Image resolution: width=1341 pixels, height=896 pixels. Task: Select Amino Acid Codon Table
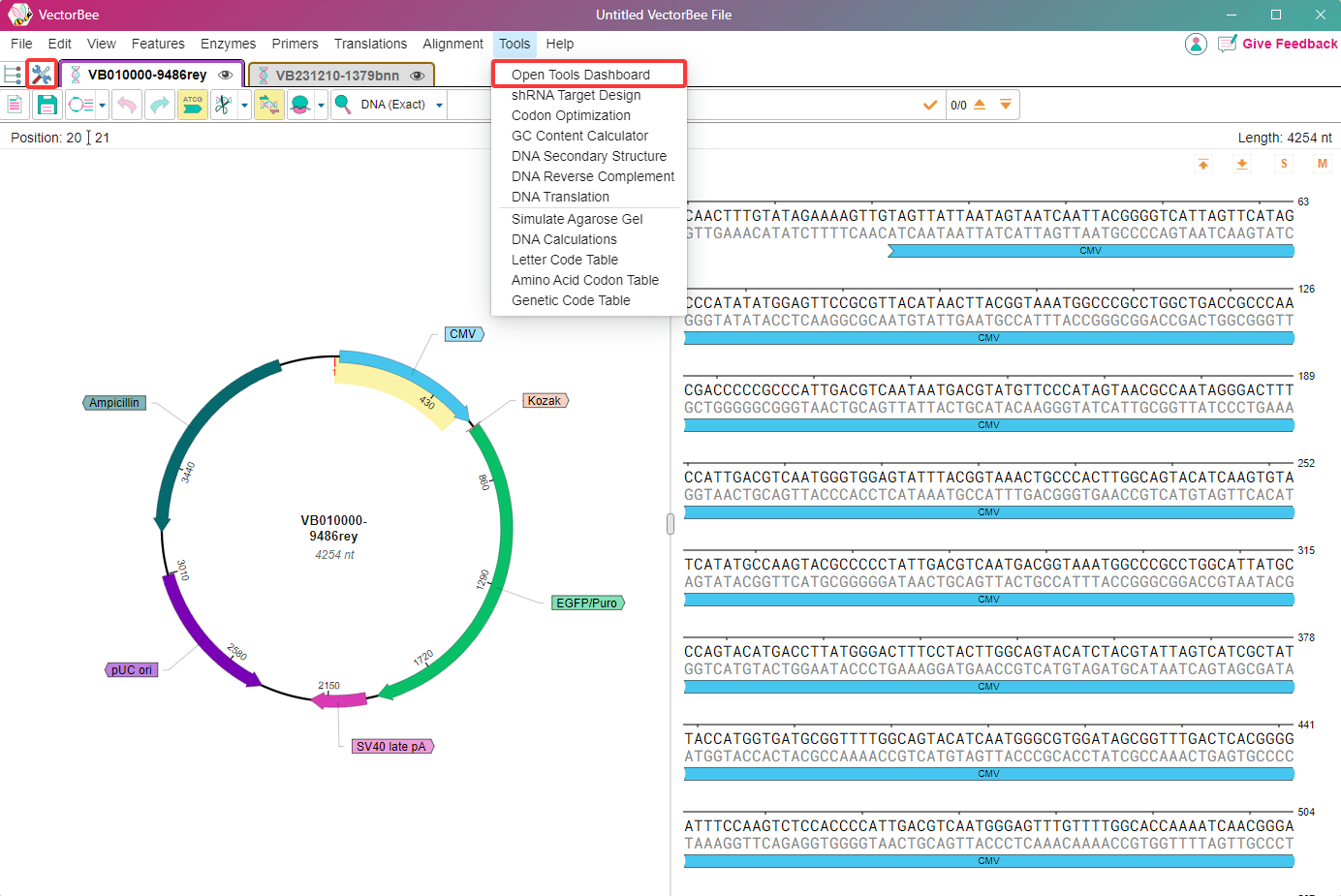589,280
